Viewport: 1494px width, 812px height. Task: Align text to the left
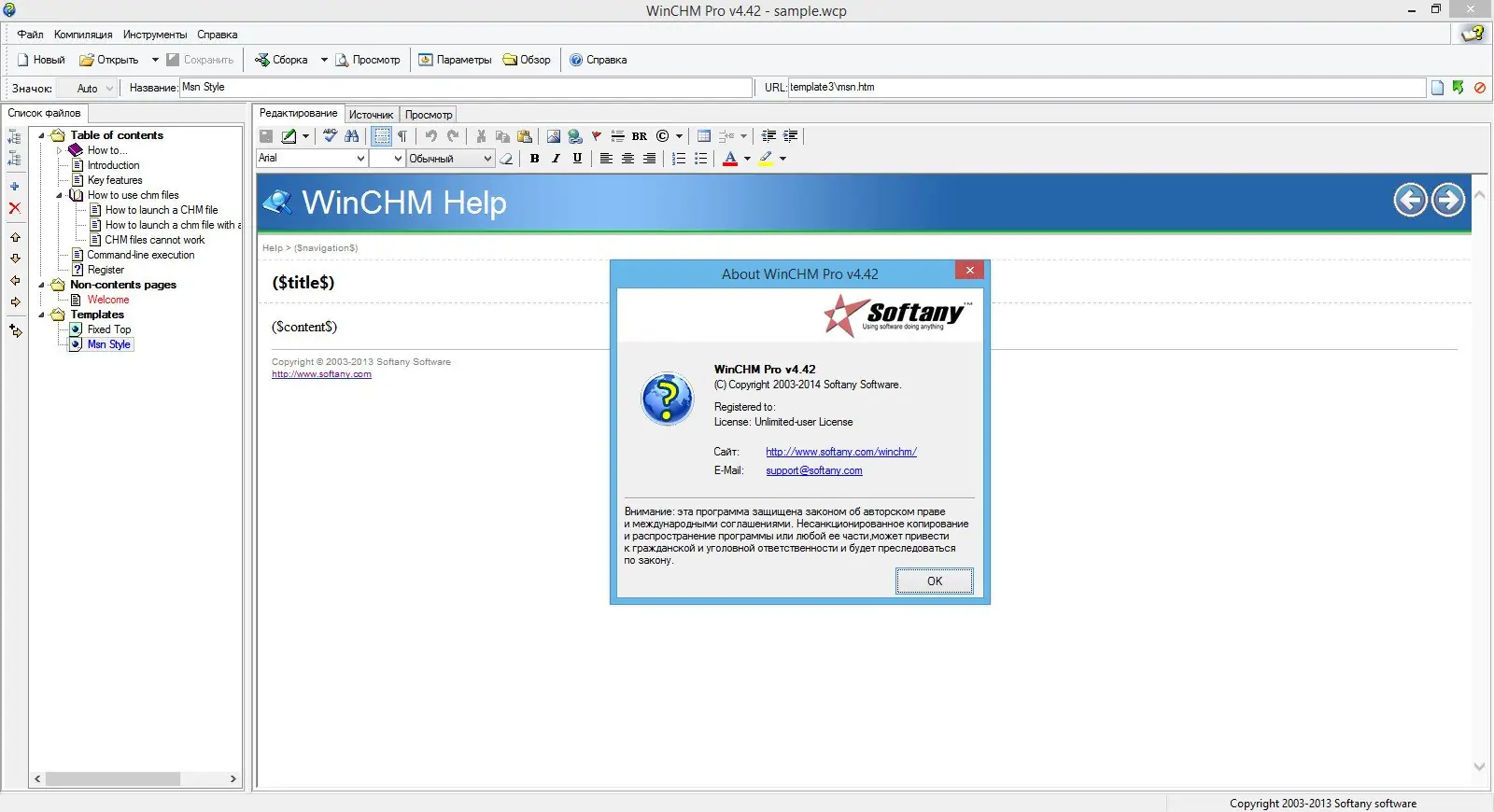606,159
